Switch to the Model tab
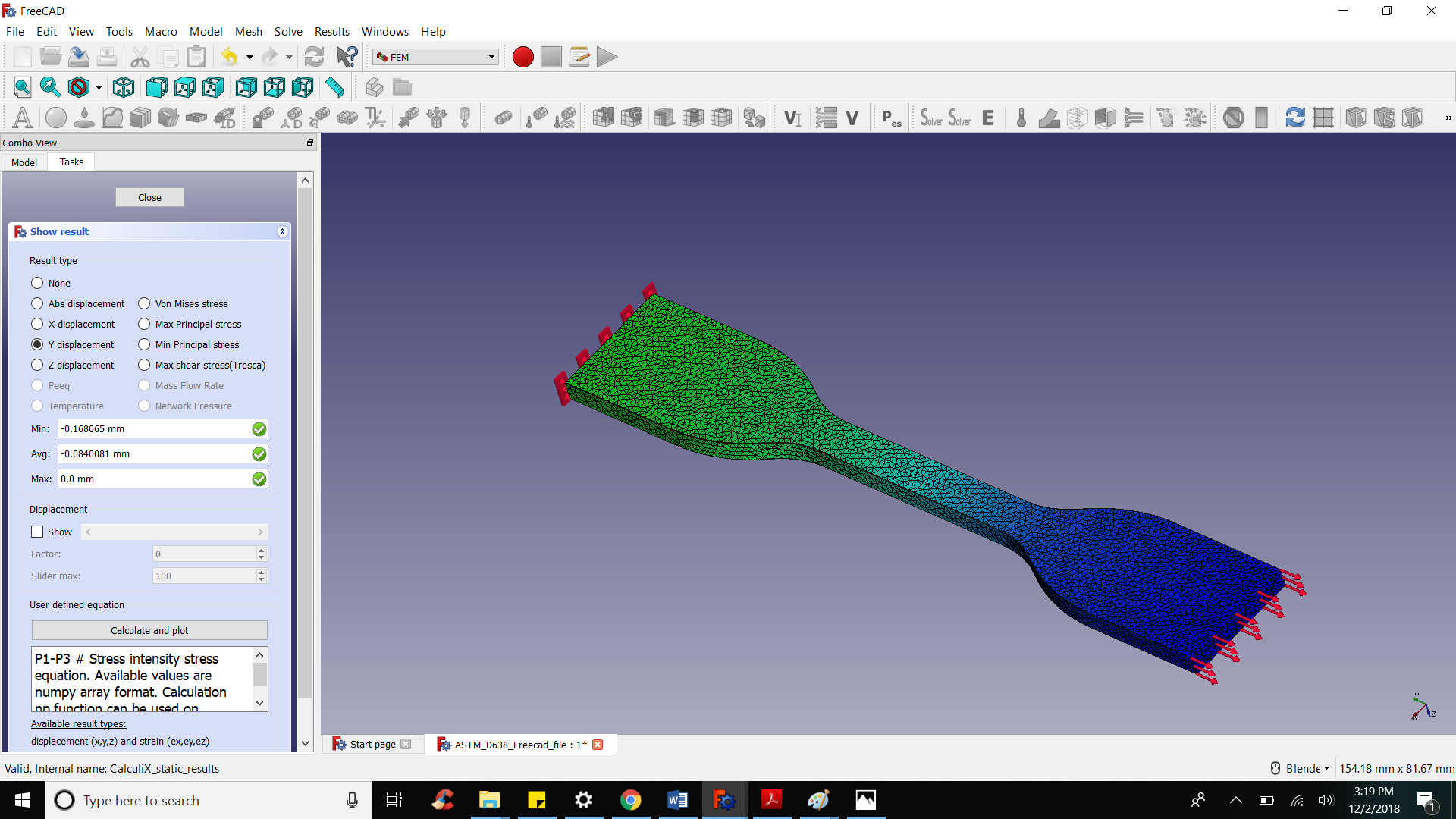 coord(24,162)
